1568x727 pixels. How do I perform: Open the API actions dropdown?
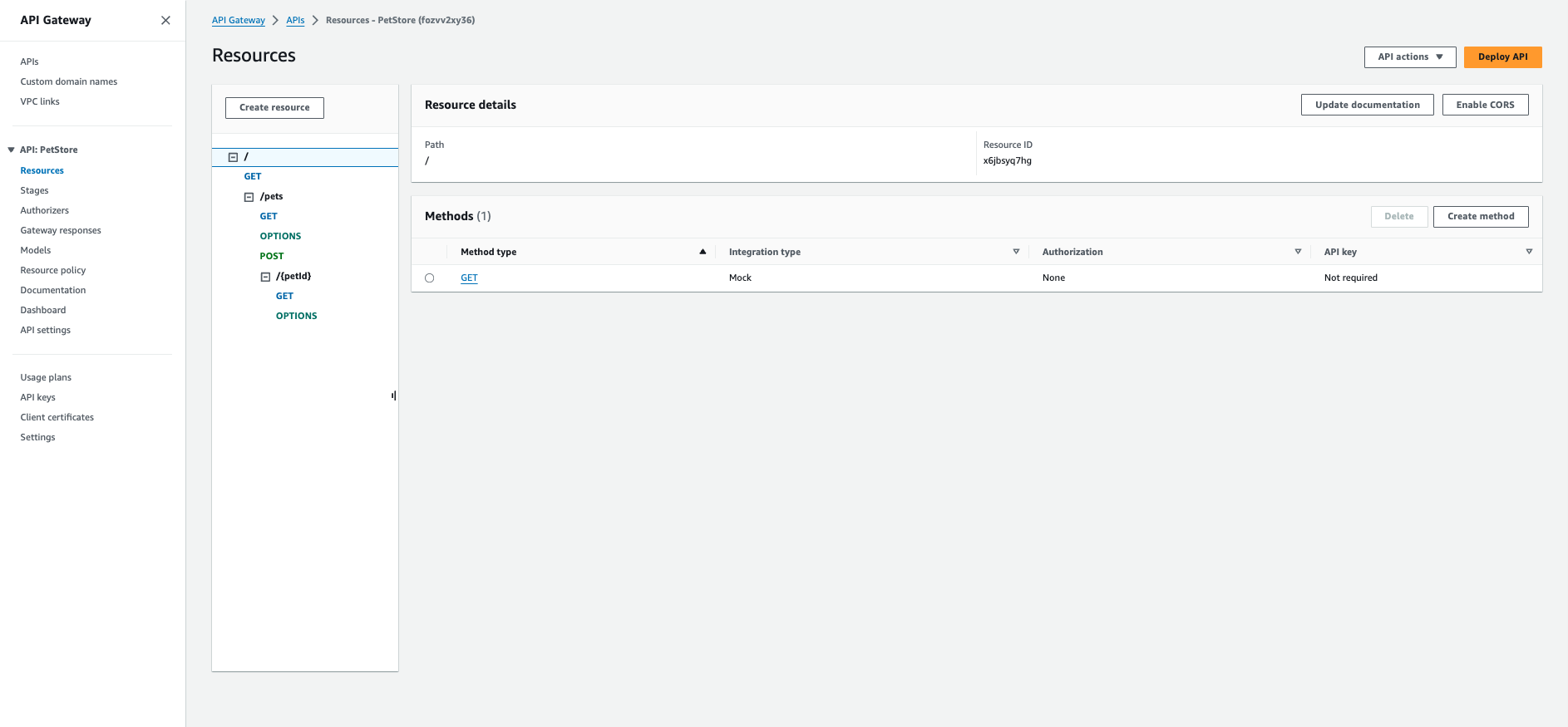point(1409,57)
